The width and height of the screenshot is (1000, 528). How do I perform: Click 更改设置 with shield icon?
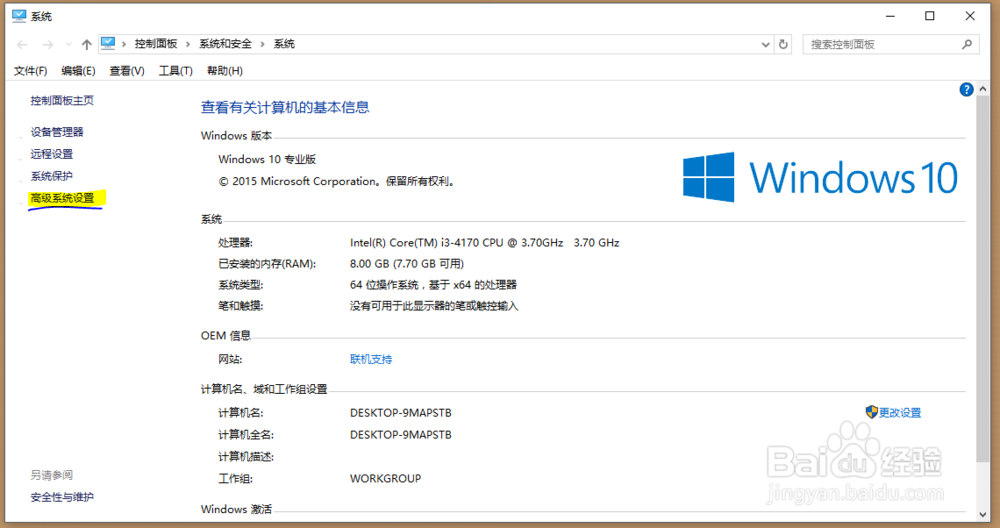(x=893, y=413)
